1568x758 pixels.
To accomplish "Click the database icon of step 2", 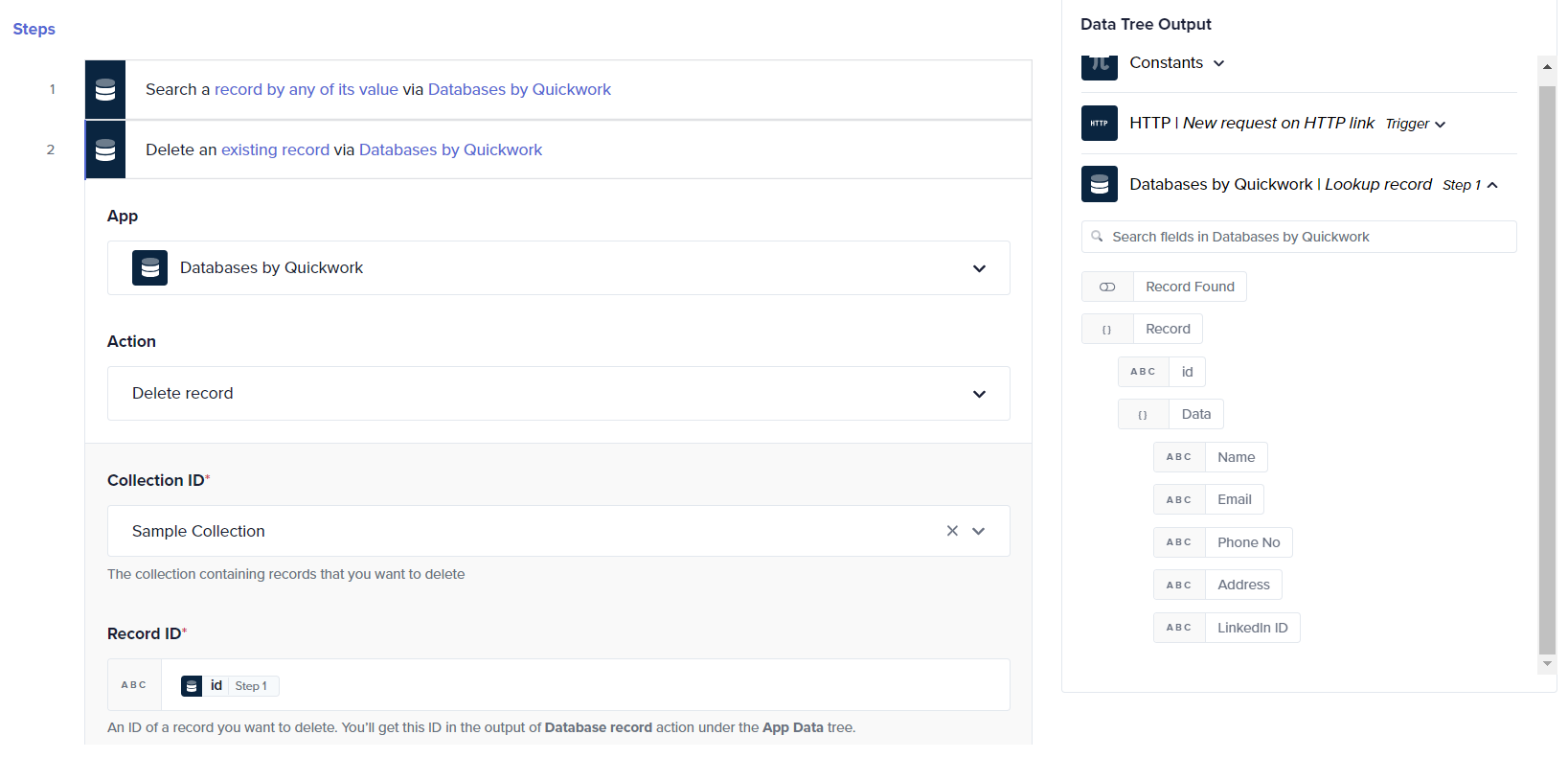I will point(105,149).
